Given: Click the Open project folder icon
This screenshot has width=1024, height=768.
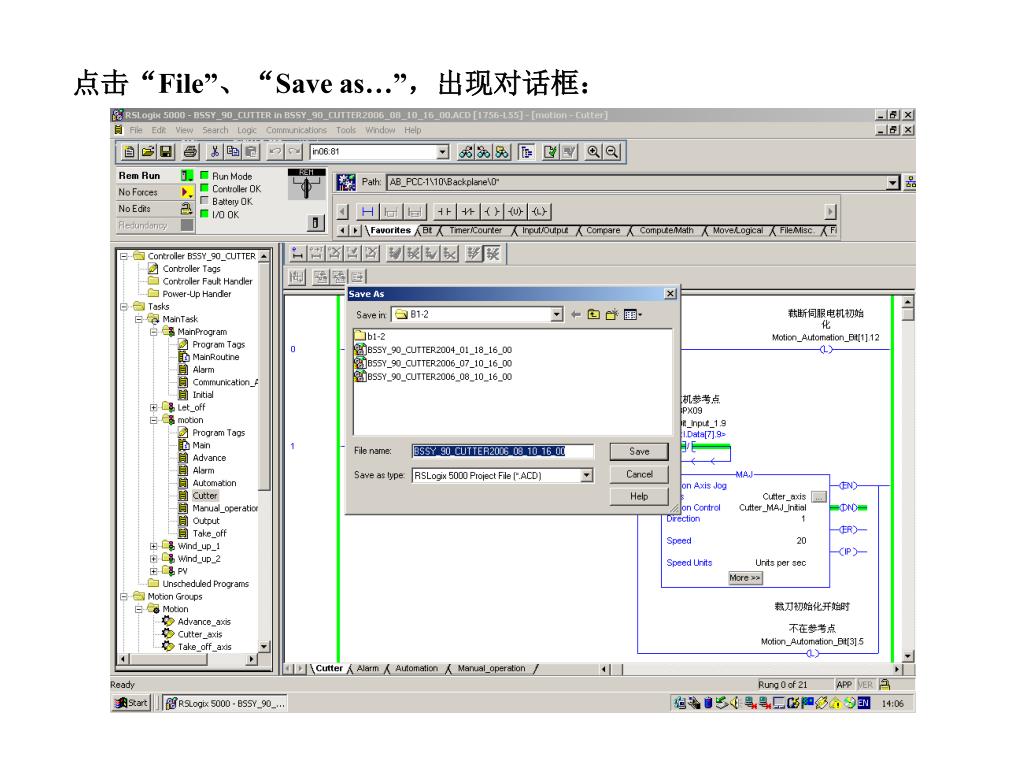Looking at the screenshot, I should click(x=148, y=152).
